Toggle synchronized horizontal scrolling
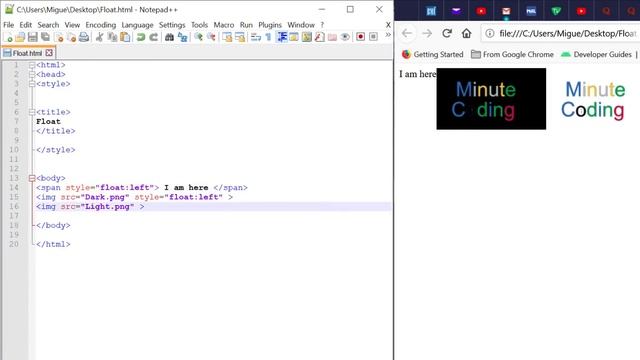This screenshot has height=360, width=640. [x=240, y=37]
